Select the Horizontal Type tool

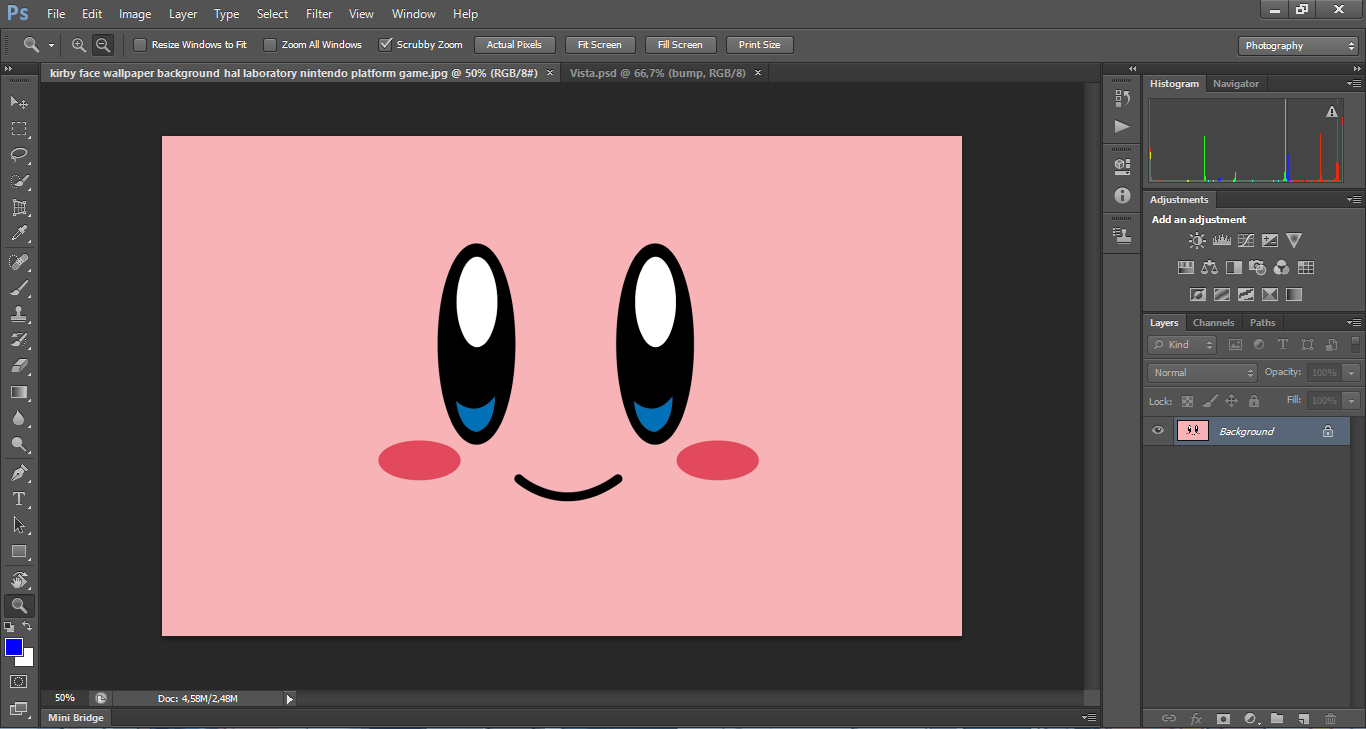(19, 499)
